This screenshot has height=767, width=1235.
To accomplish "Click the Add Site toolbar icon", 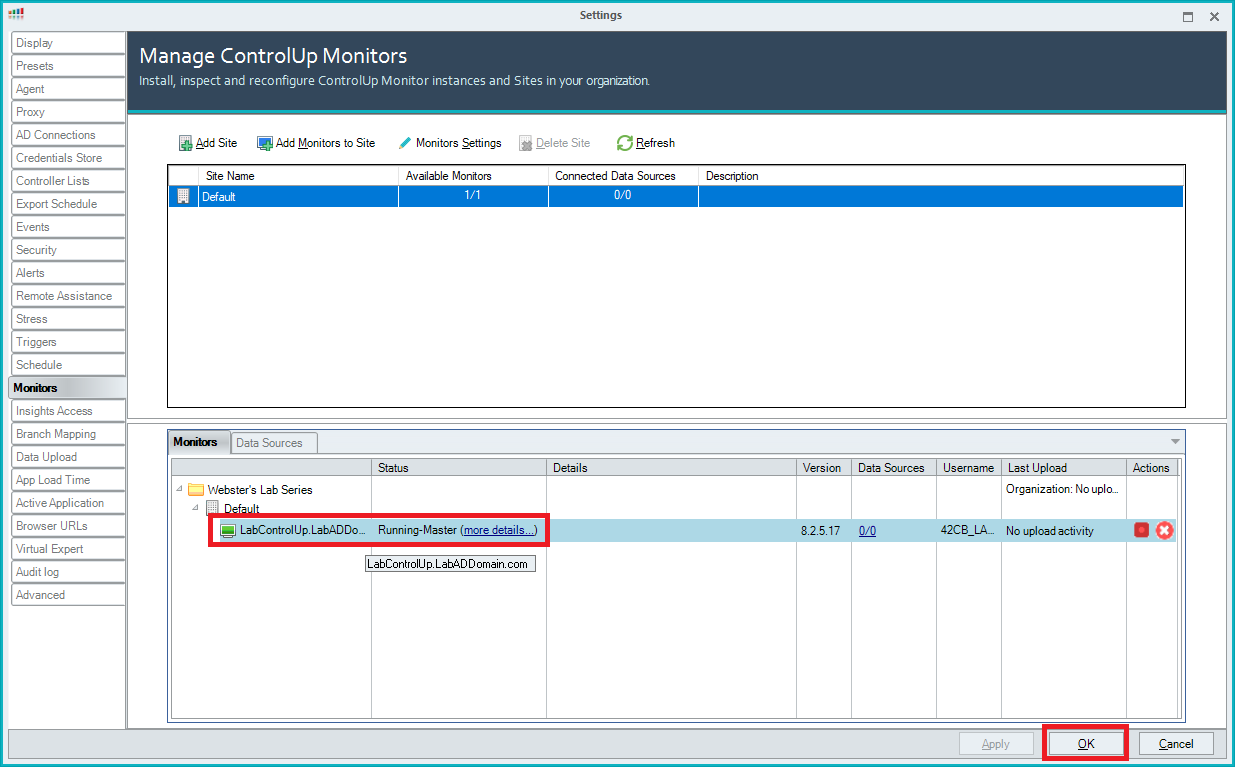I will 186,143.
